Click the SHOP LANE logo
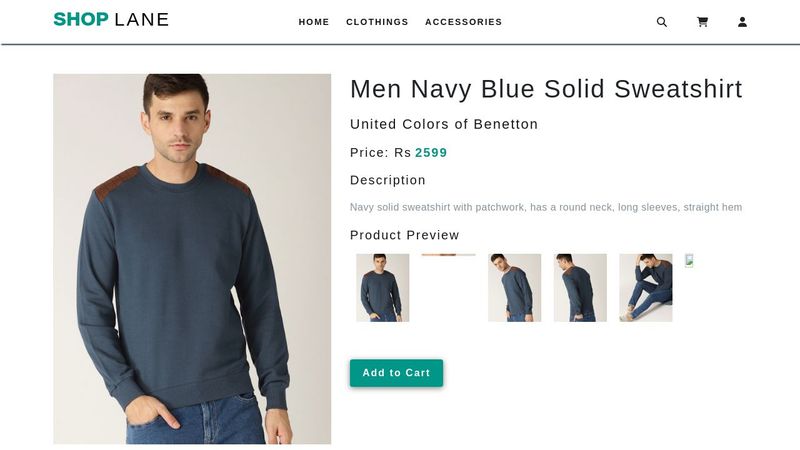The height and width of the screenshot is (450, 800). coord(111,20)
